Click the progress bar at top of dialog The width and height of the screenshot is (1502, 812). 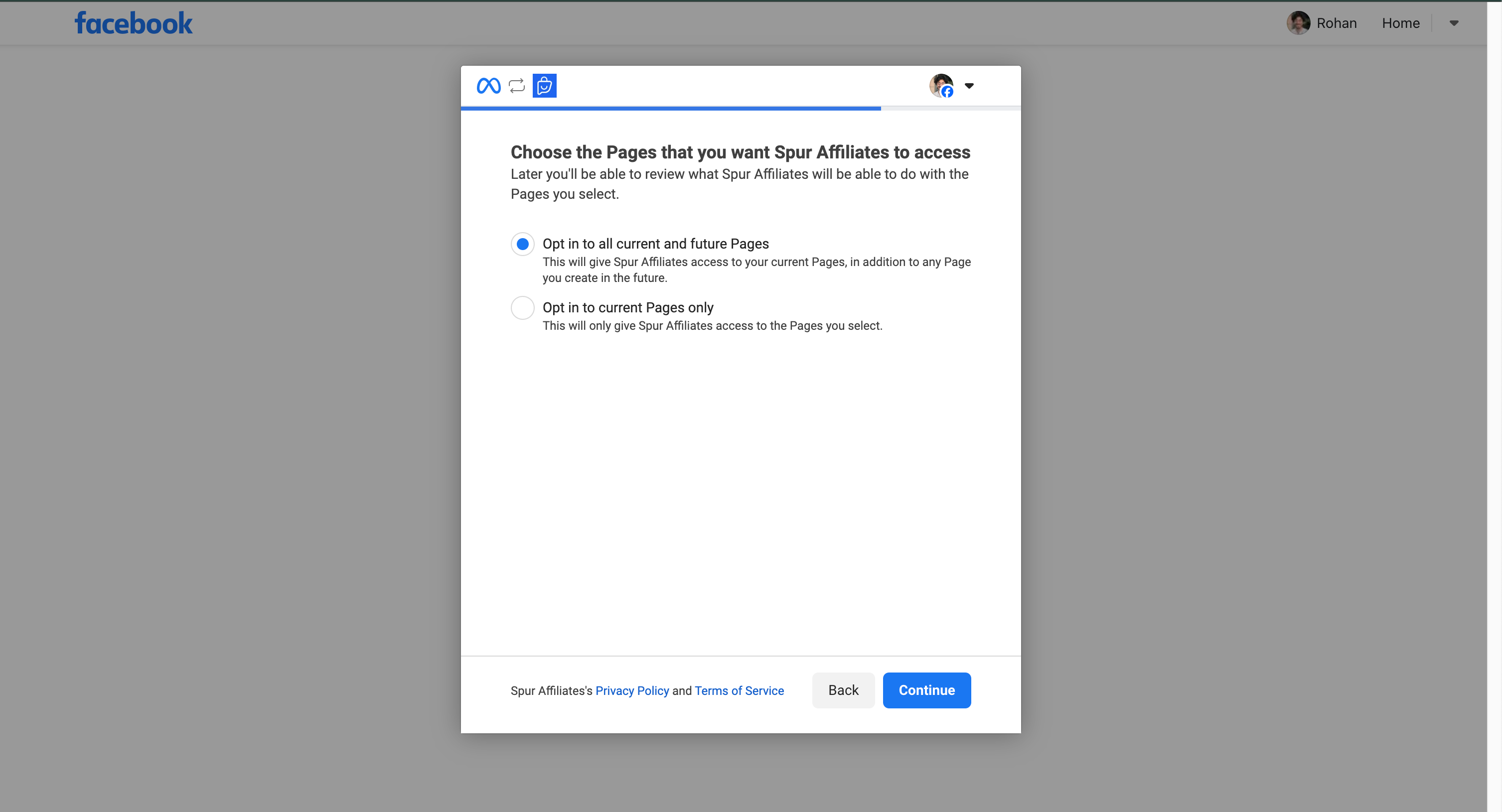[x=740, y=109]
